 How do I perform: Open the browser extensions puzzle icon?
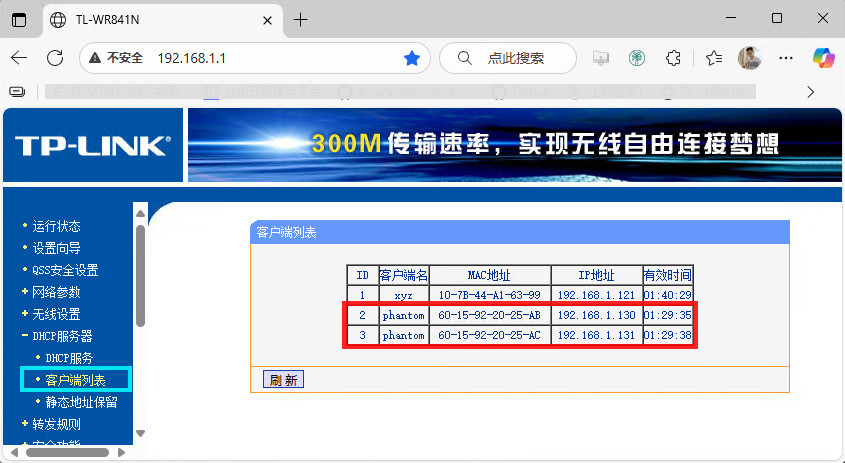(673, 58)
